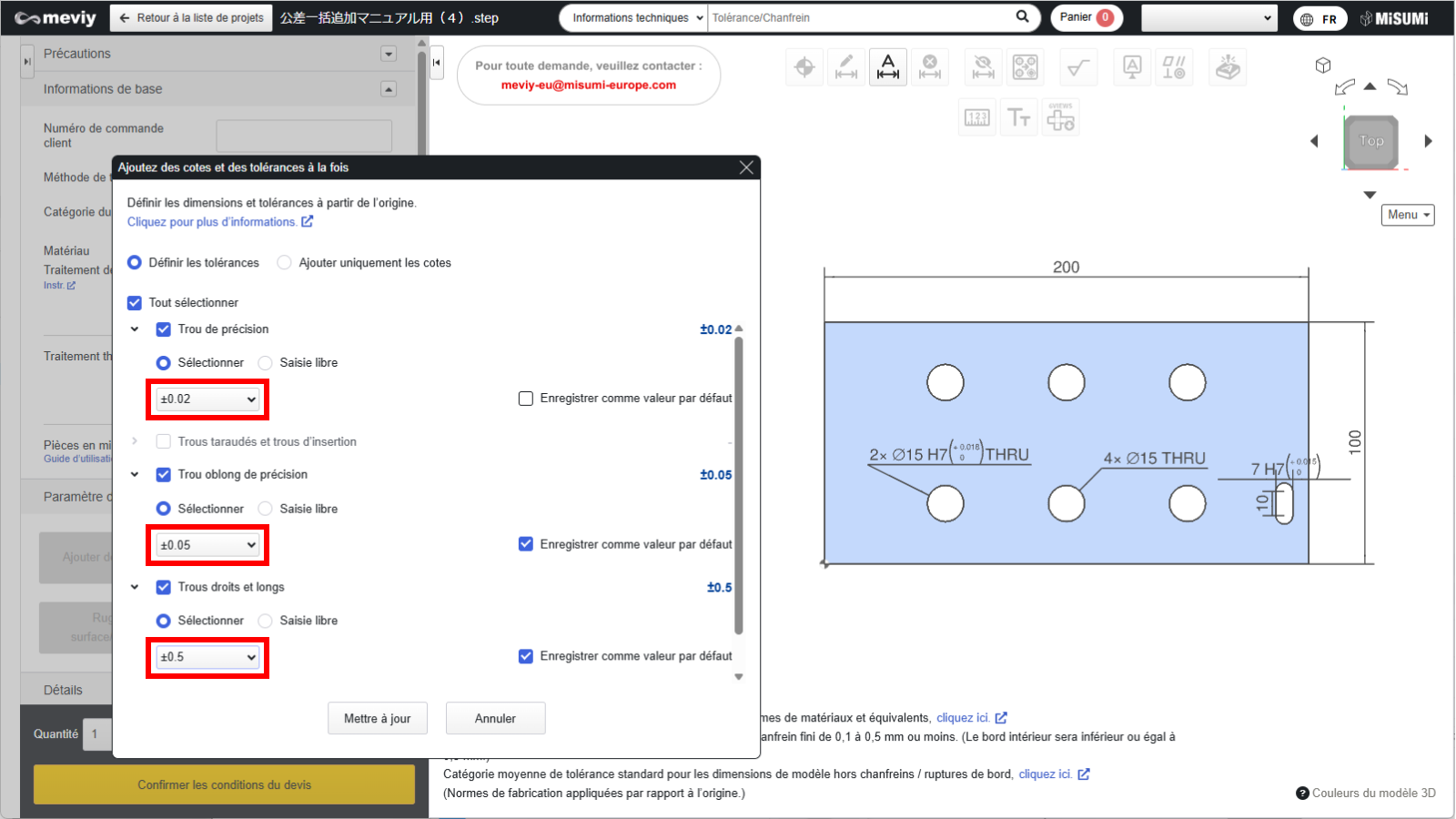The width and height of the screenshot is (1456, 819).
Task: Click the surface roughness symbol tool
Action: tap(1078, 67)
